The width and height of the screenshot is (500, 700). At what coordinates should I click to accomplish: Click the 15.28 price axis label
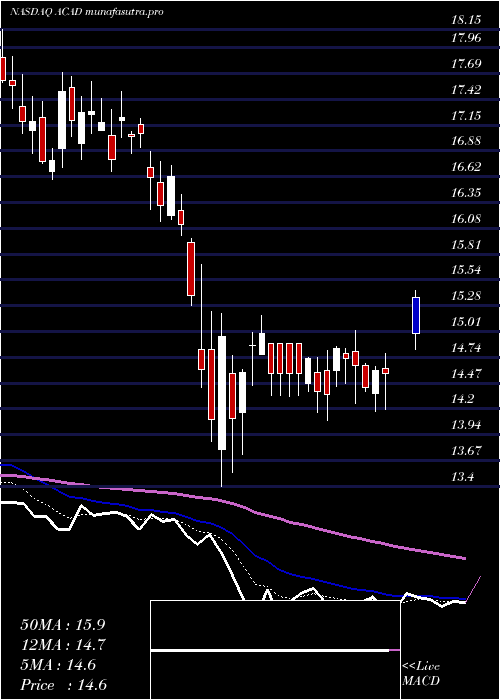(x=466, y=296)
